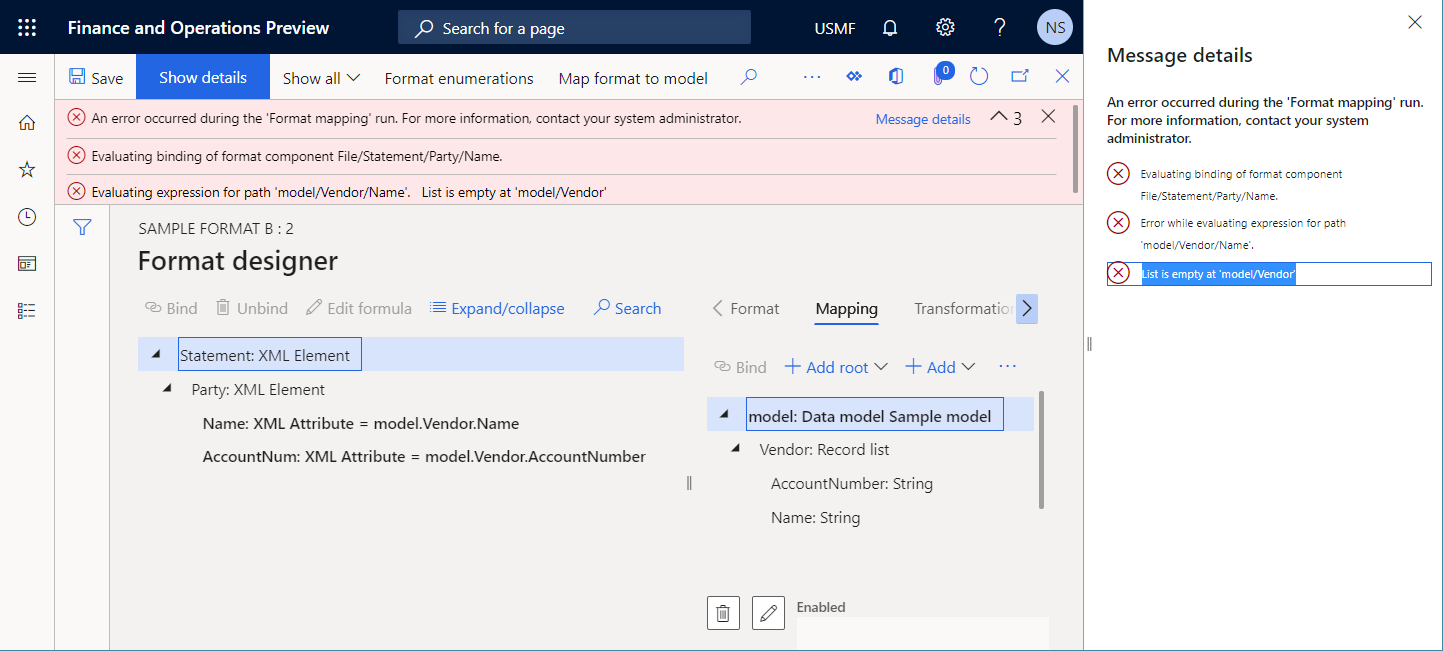Close the Format designer form
The image size is (1443, 651).
click(1062, 77)
